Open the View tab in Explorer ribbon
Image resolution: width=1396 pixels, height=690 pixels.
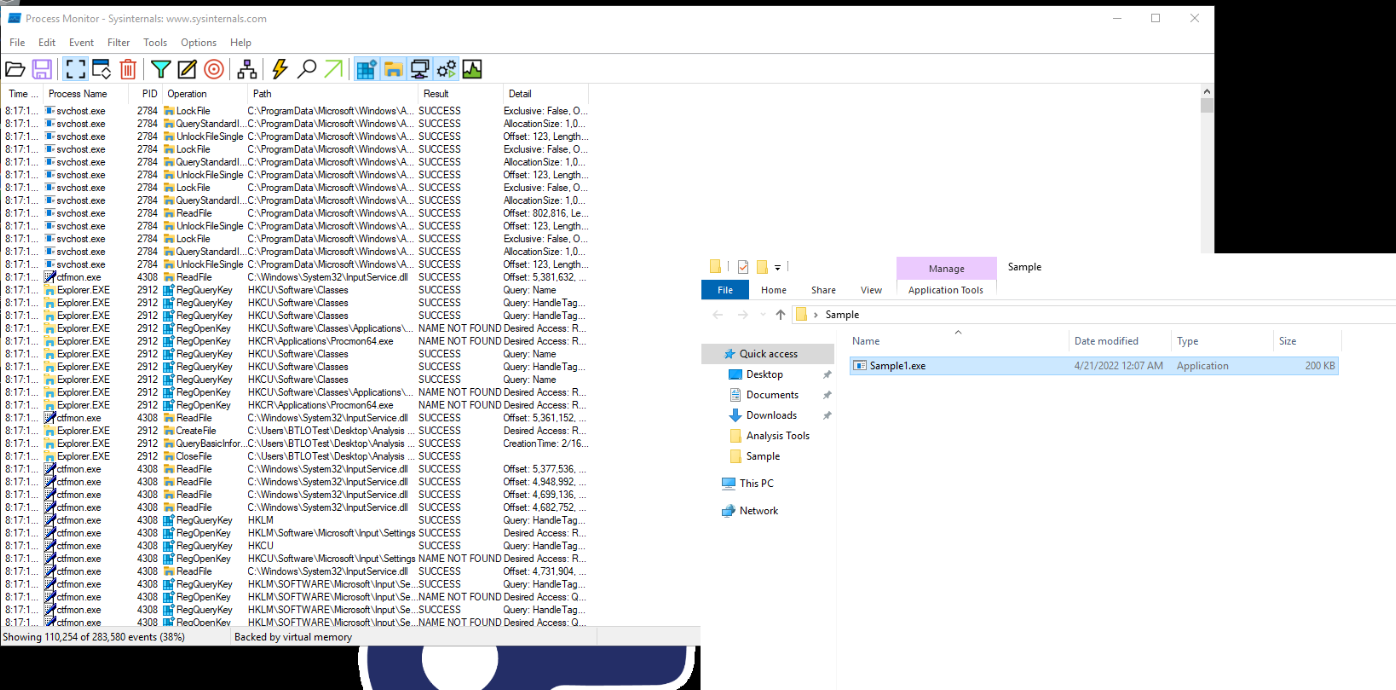coord(872,290)
